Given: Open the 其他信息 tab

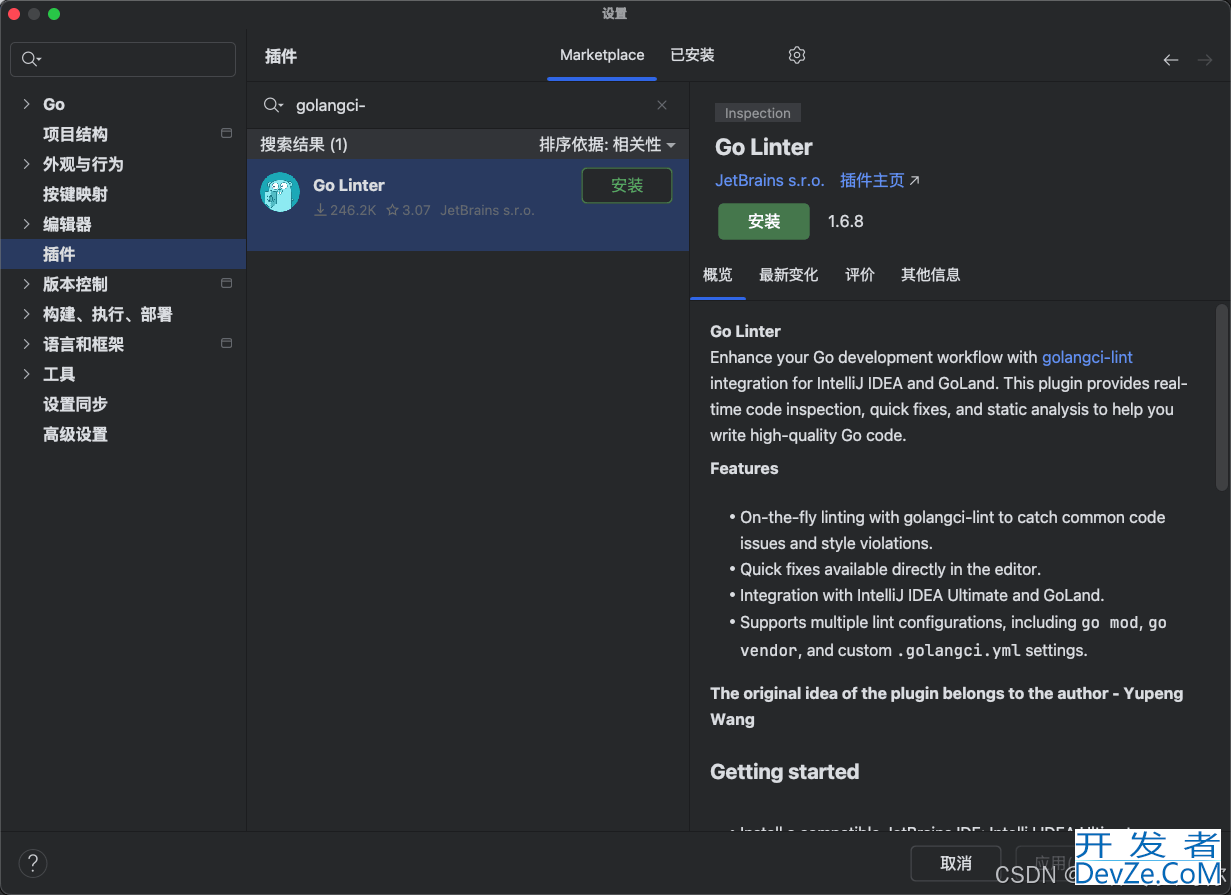Looking at the screenshot, I should 930,275.
